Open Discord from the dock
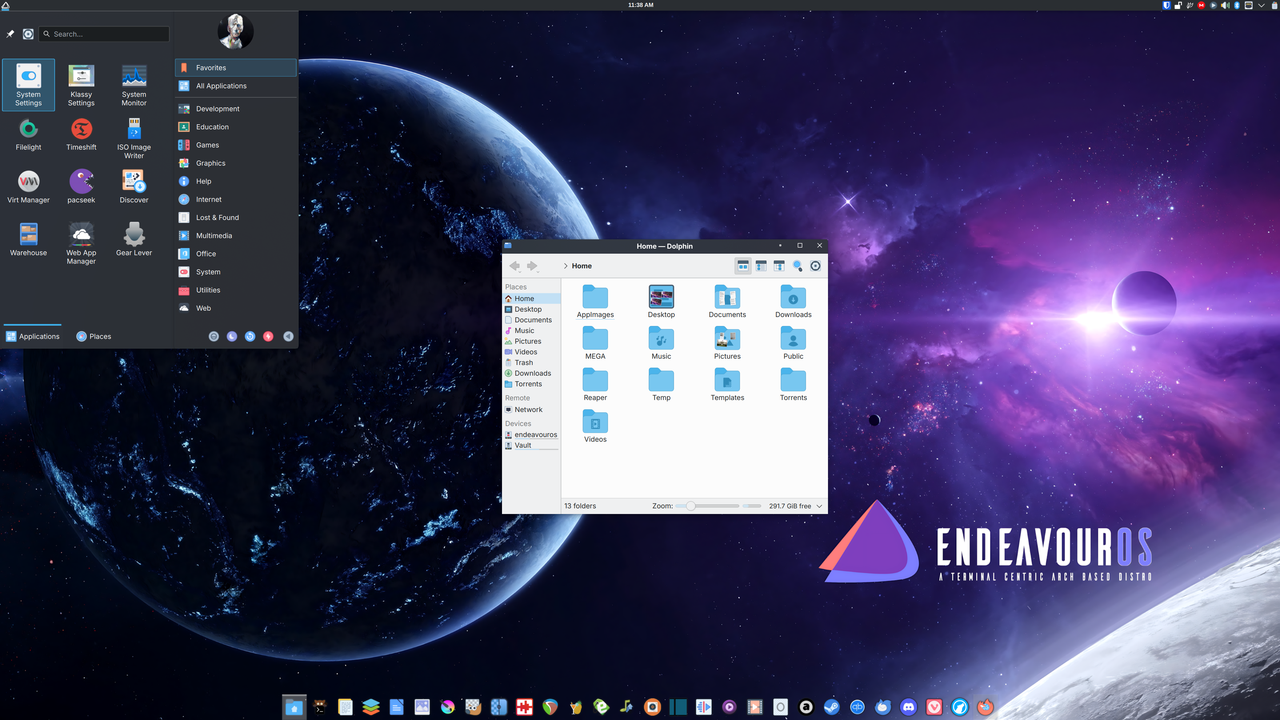 pyautogui.click(x=908, y=707)
